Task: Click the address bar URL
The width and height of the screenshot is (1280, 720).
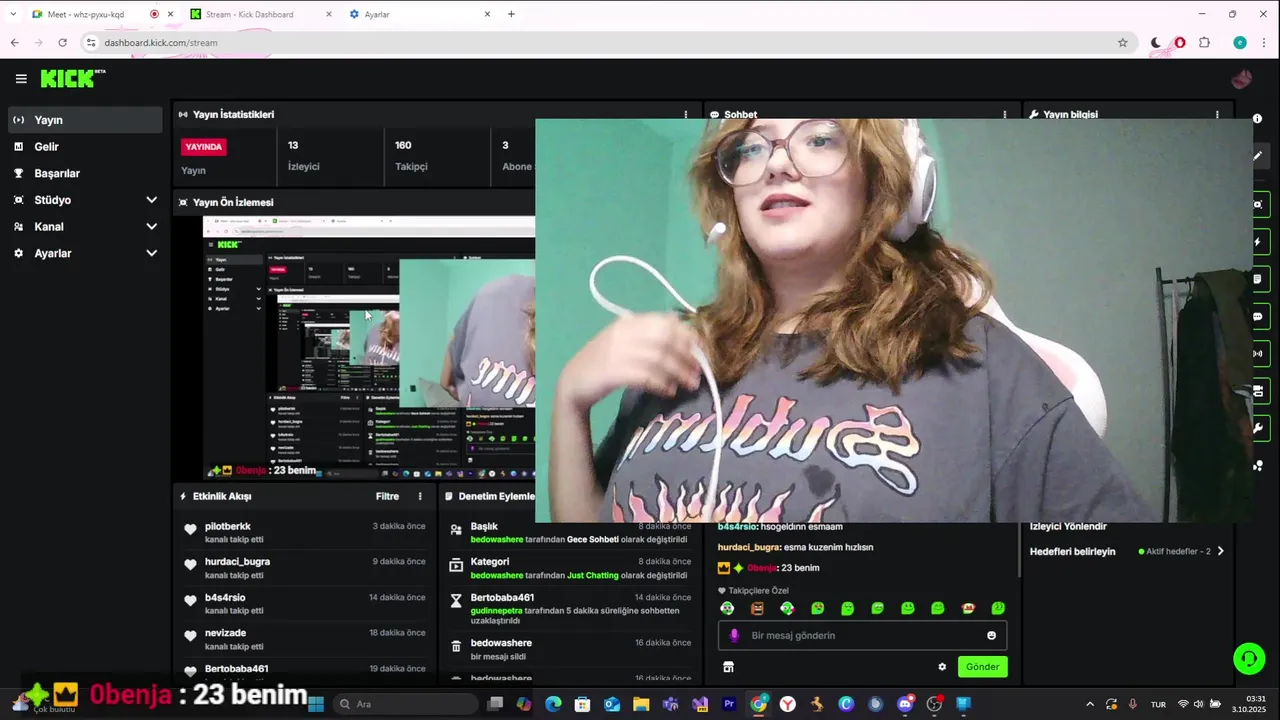Action: point(161,43)
